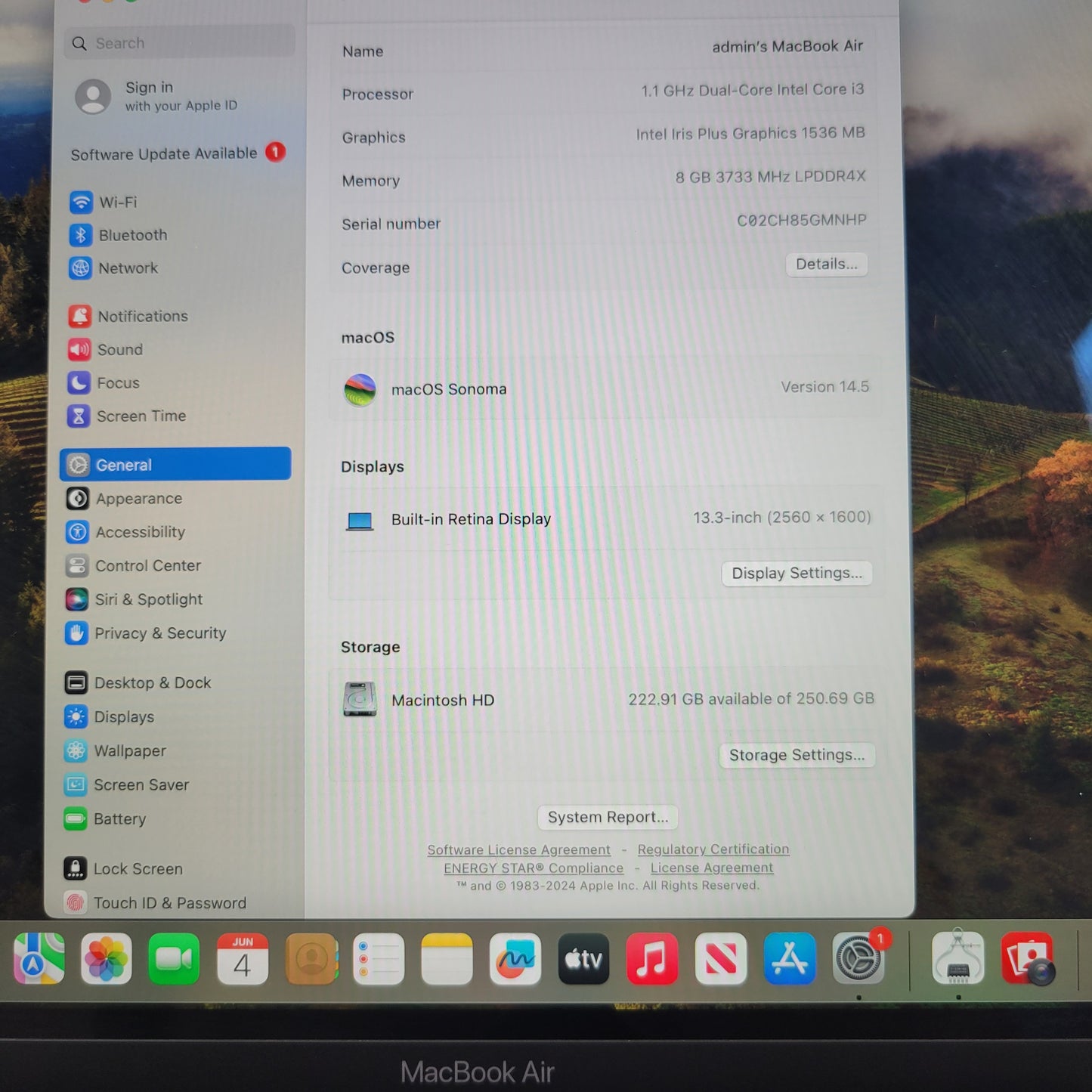Click the Search field
The height and width of the screenshot is (1092, 1092).
[180, 42]
